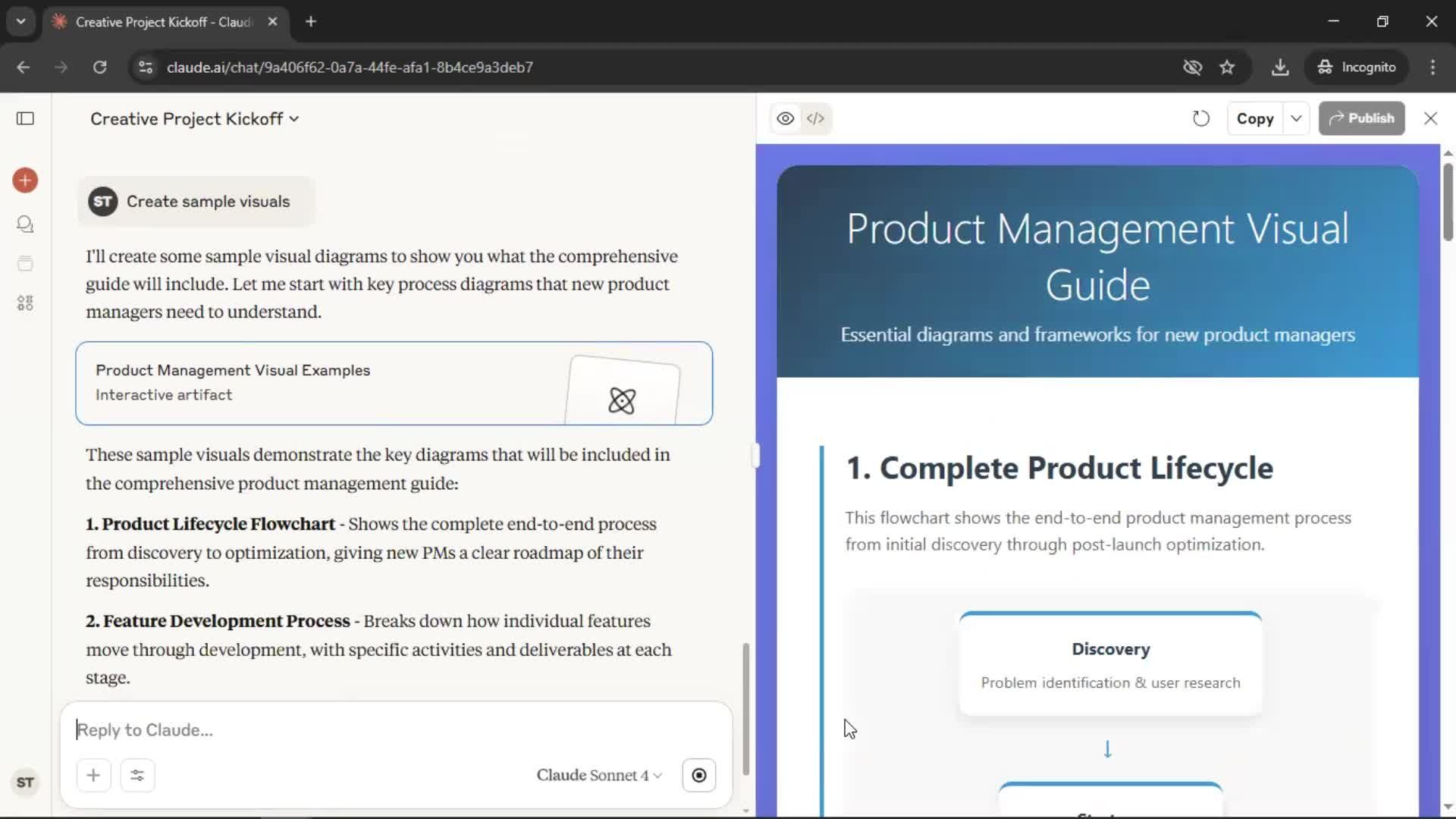
Task: Open the chats list icon
Action: 25,224
